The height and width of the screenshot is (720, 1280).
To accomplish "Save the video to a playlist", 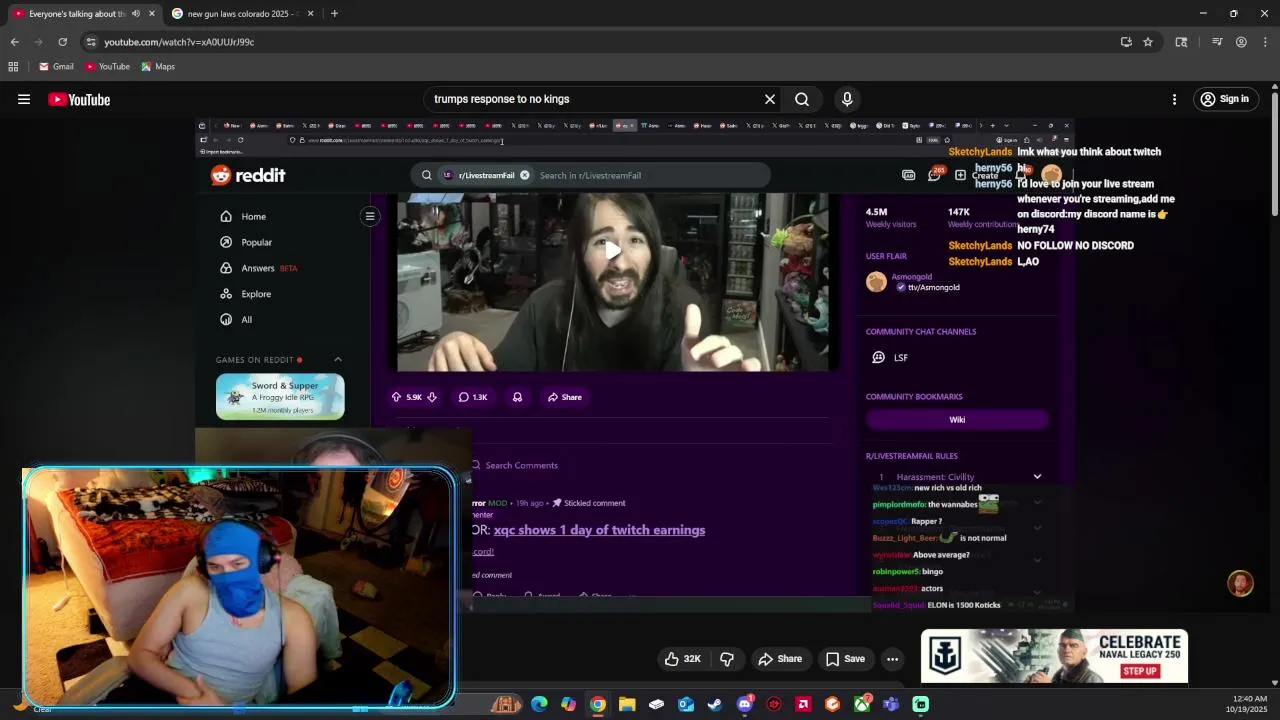I will pos(845,659).
